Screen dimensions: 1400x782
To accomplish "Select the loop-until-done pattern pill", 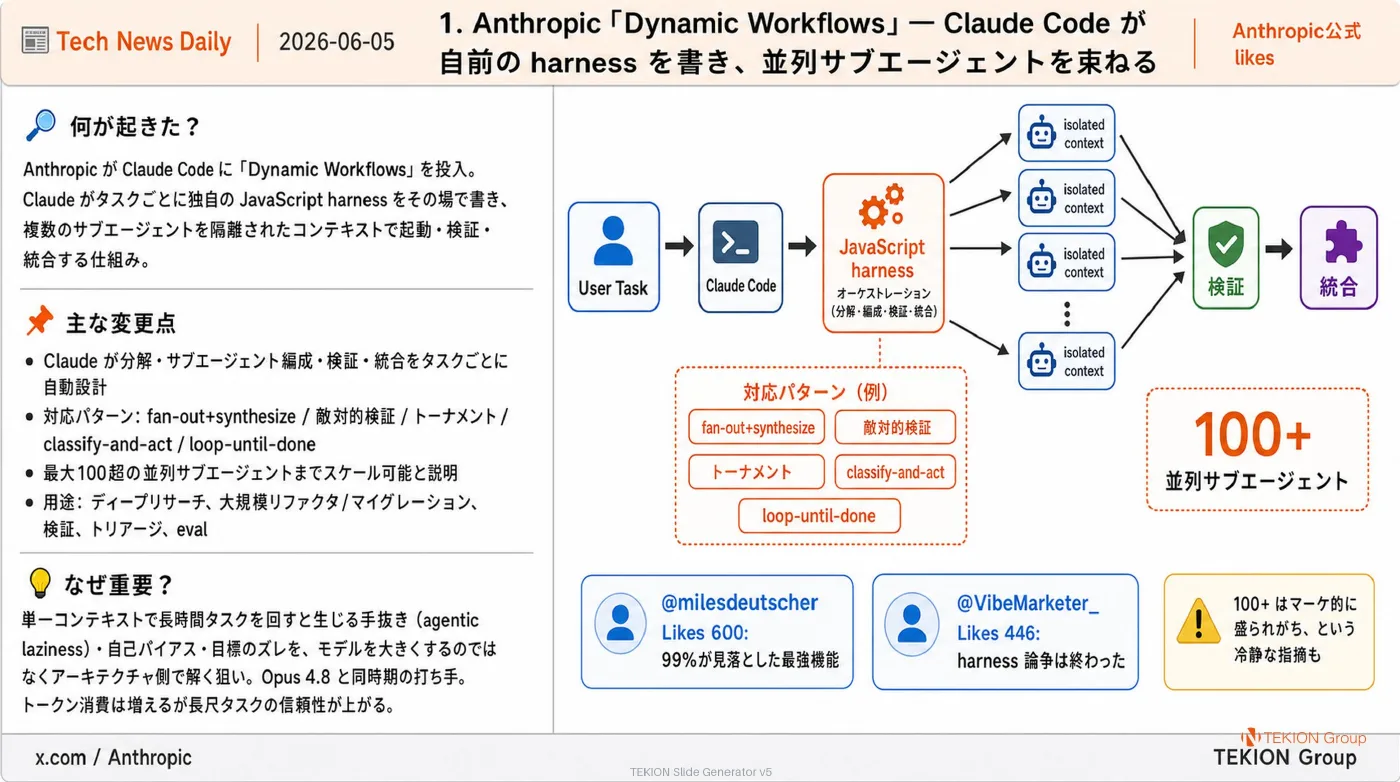I will tap(819, 516).
